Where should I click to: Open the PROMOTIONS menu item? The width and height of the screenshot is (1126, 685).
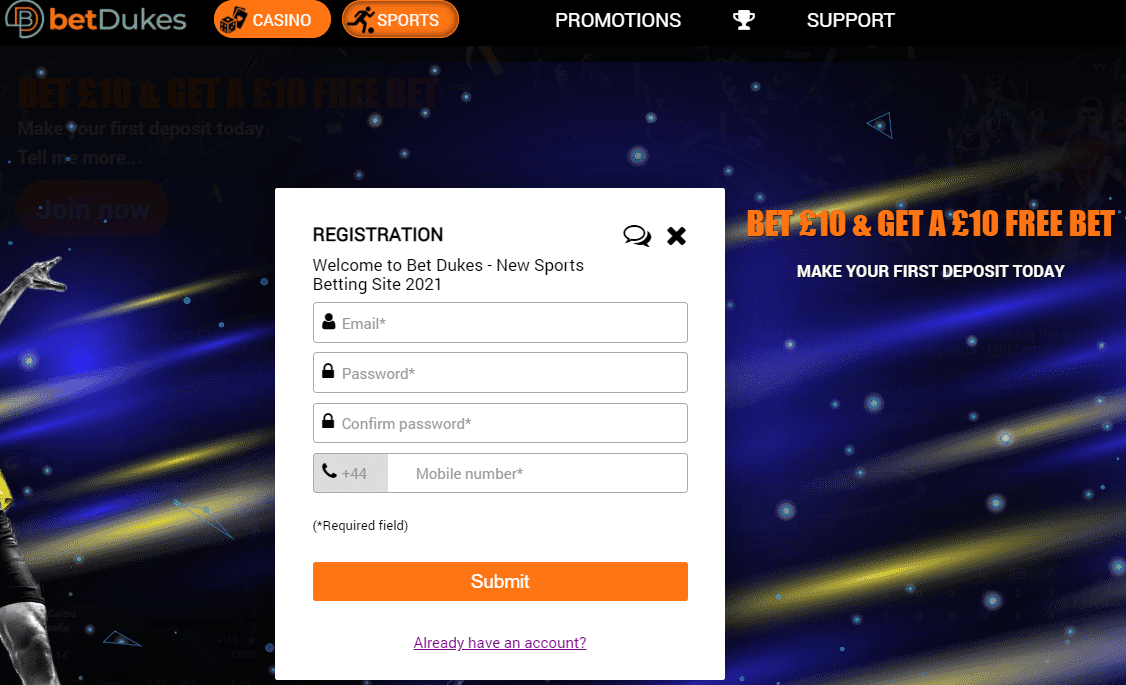618,20
